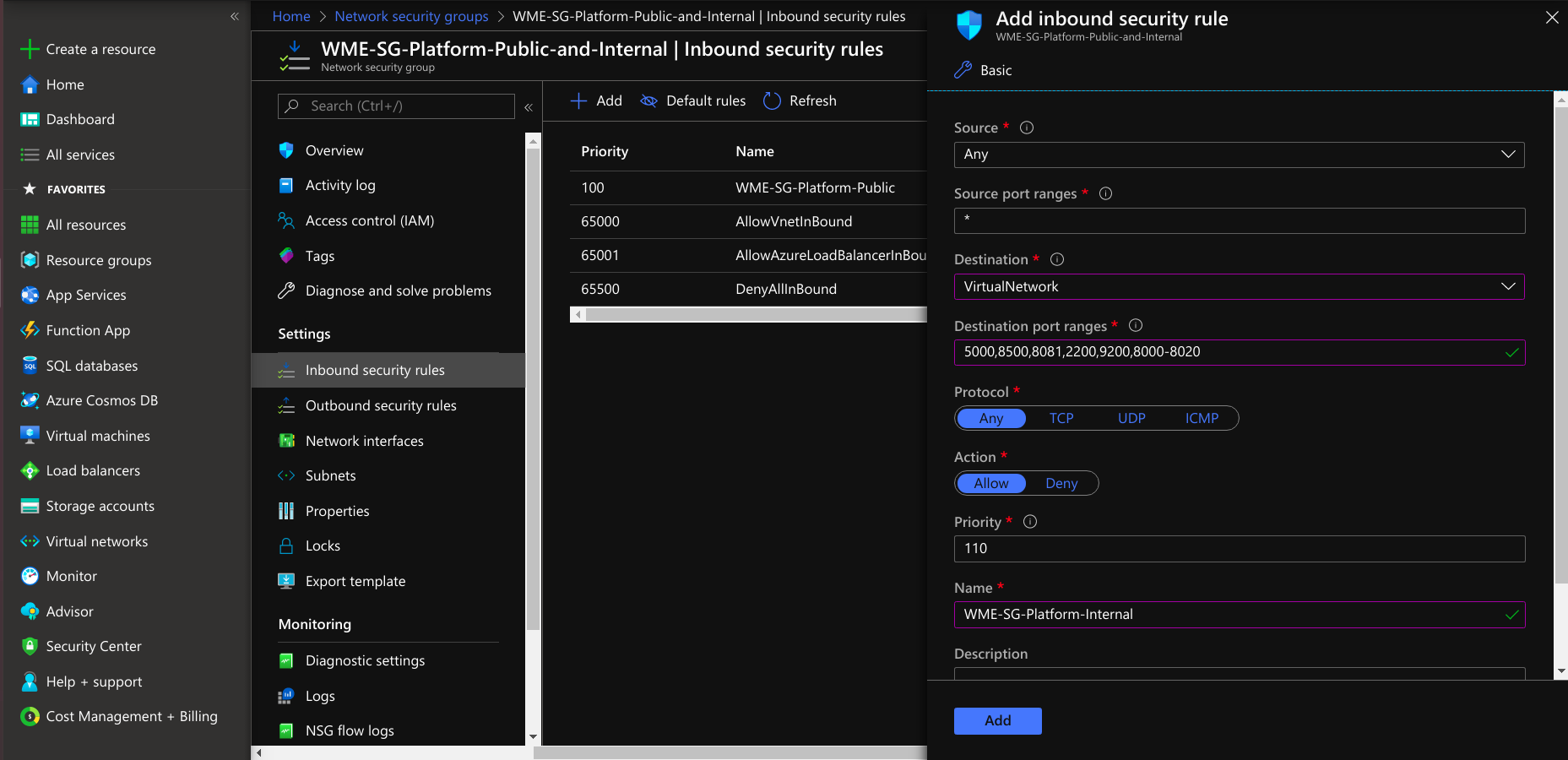Set the Action to Deny
Viewport: 1568px width, 760px height.
1061,483
